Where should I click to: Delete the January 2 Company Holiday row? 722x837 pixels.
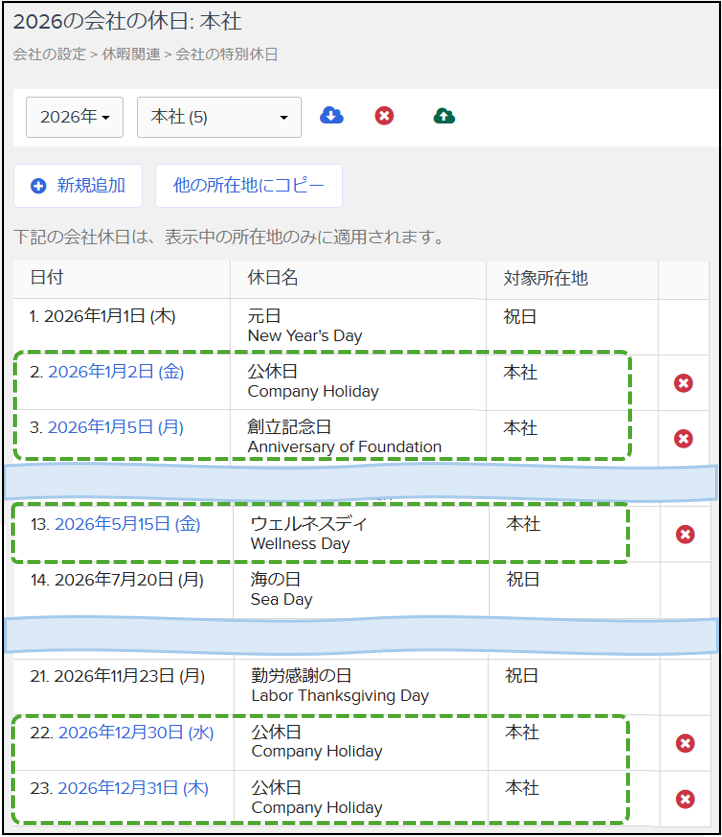click(x=684, y=383)
